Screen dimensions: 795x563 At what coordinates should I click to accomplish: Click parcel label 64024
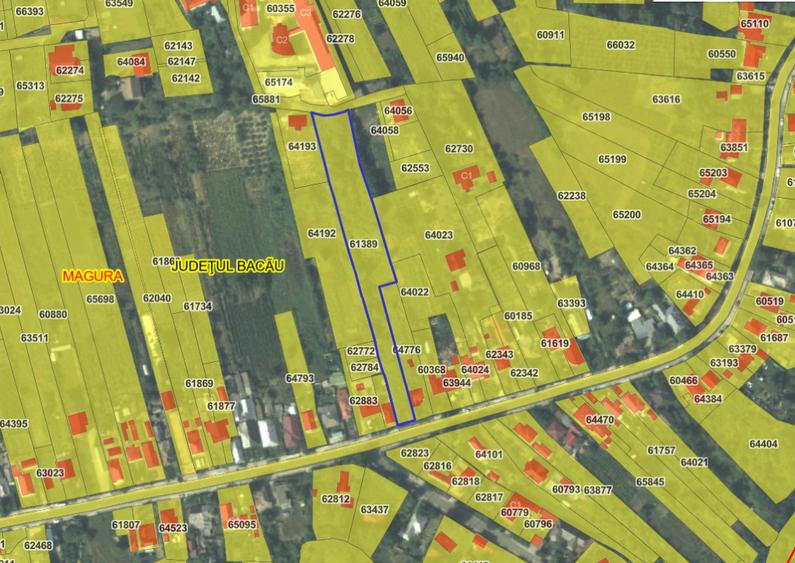click(475, 370)
